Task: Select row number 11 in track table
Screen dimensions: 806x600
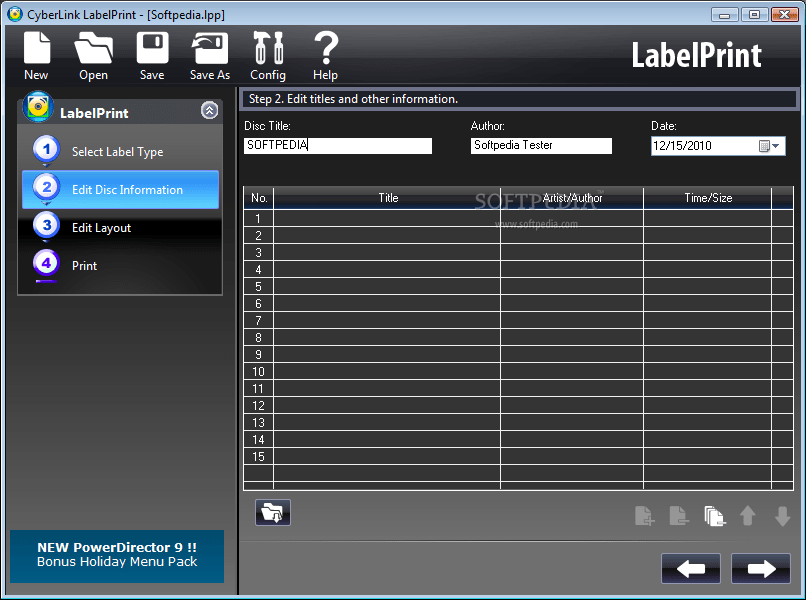Action: [518, 388]
